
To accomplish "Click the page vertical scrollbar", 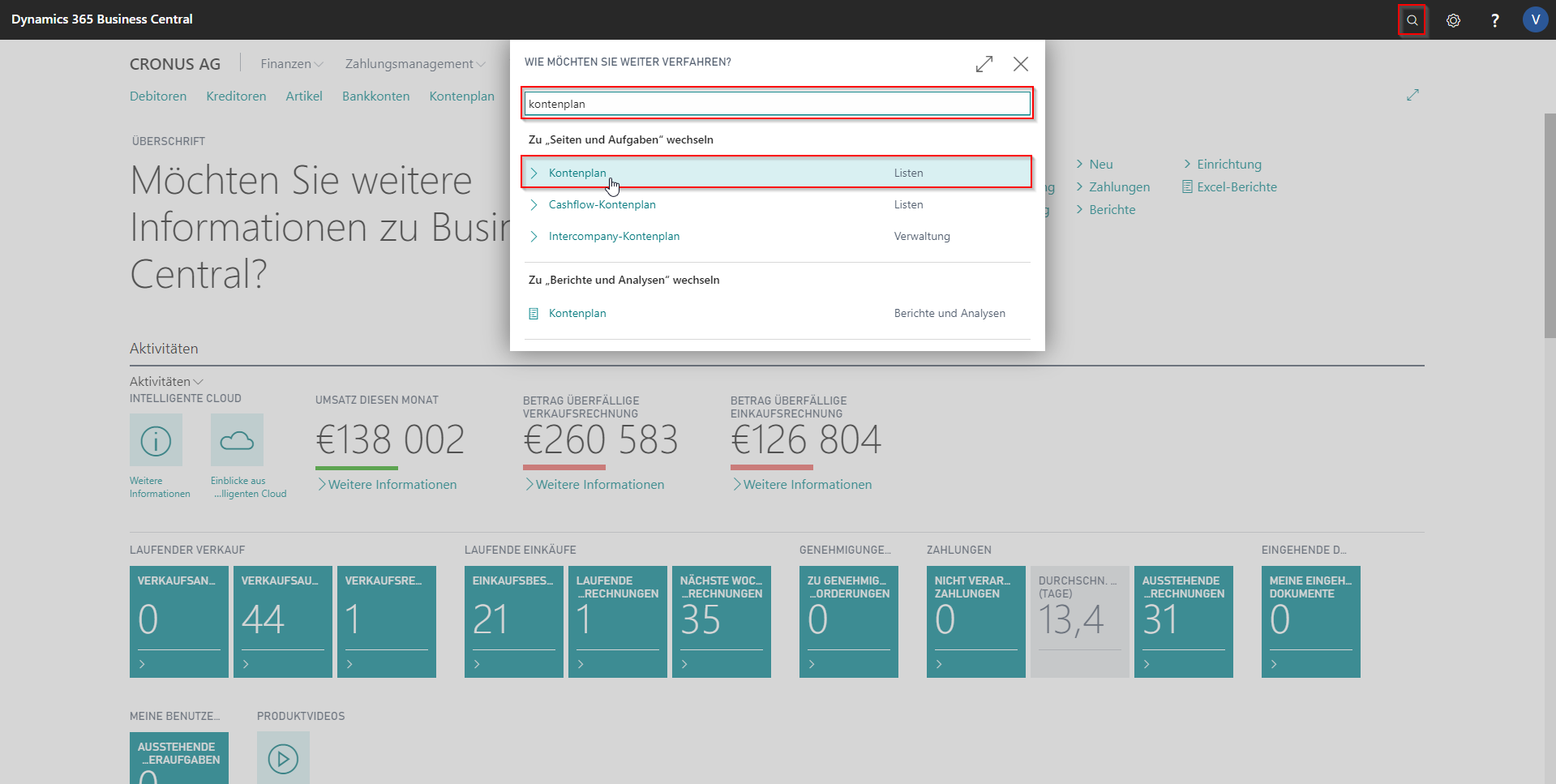I will 1550,225.
